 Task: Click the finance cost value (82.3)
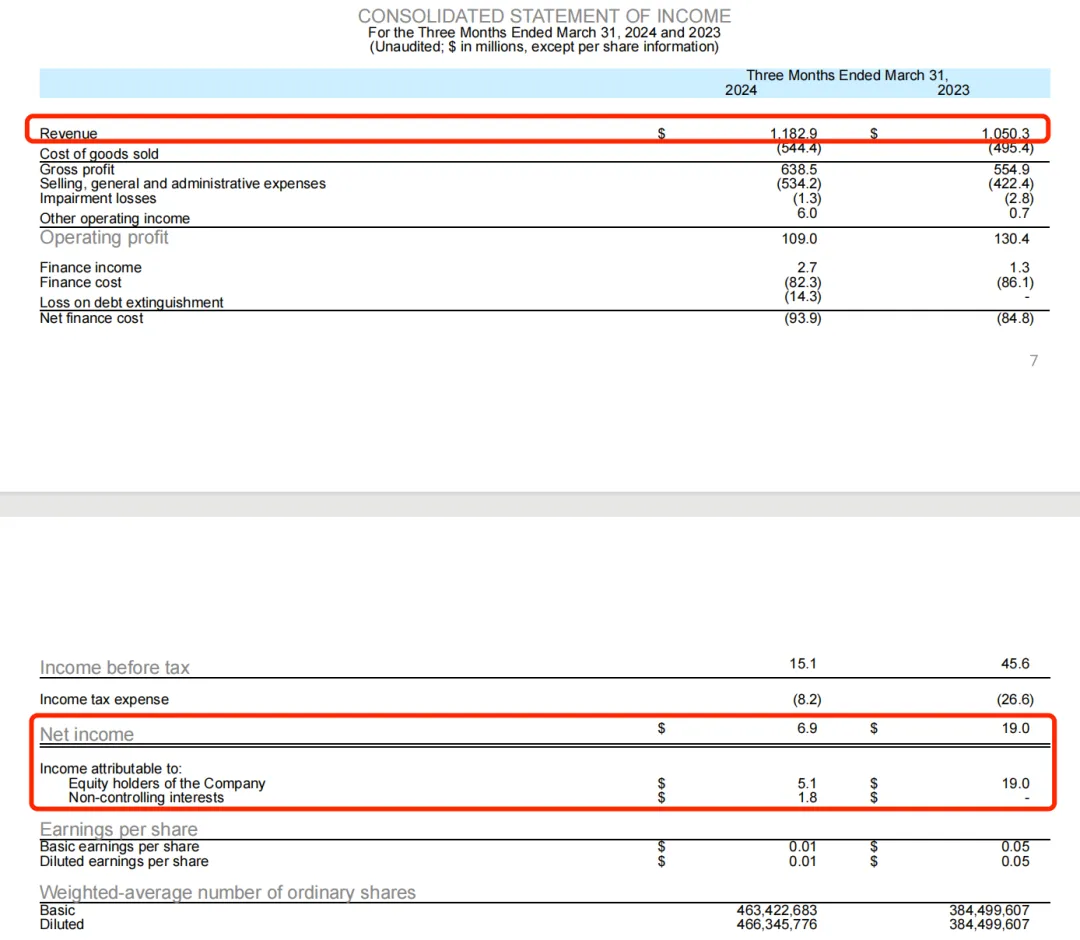click(x=802, y=282)
